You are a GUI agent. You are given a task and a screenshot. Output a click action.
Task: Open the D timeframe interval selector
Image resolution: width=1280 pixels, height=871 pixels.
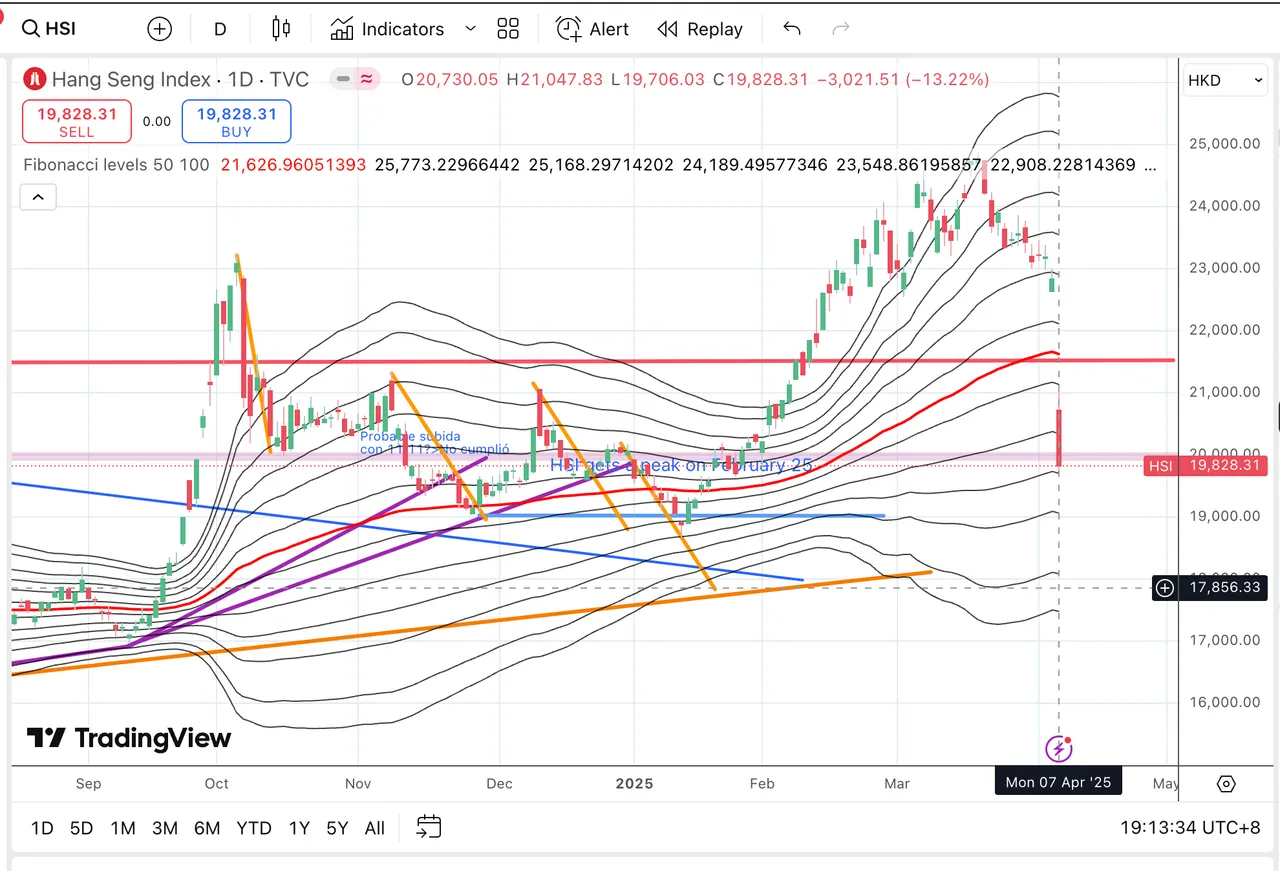[220, 29]
